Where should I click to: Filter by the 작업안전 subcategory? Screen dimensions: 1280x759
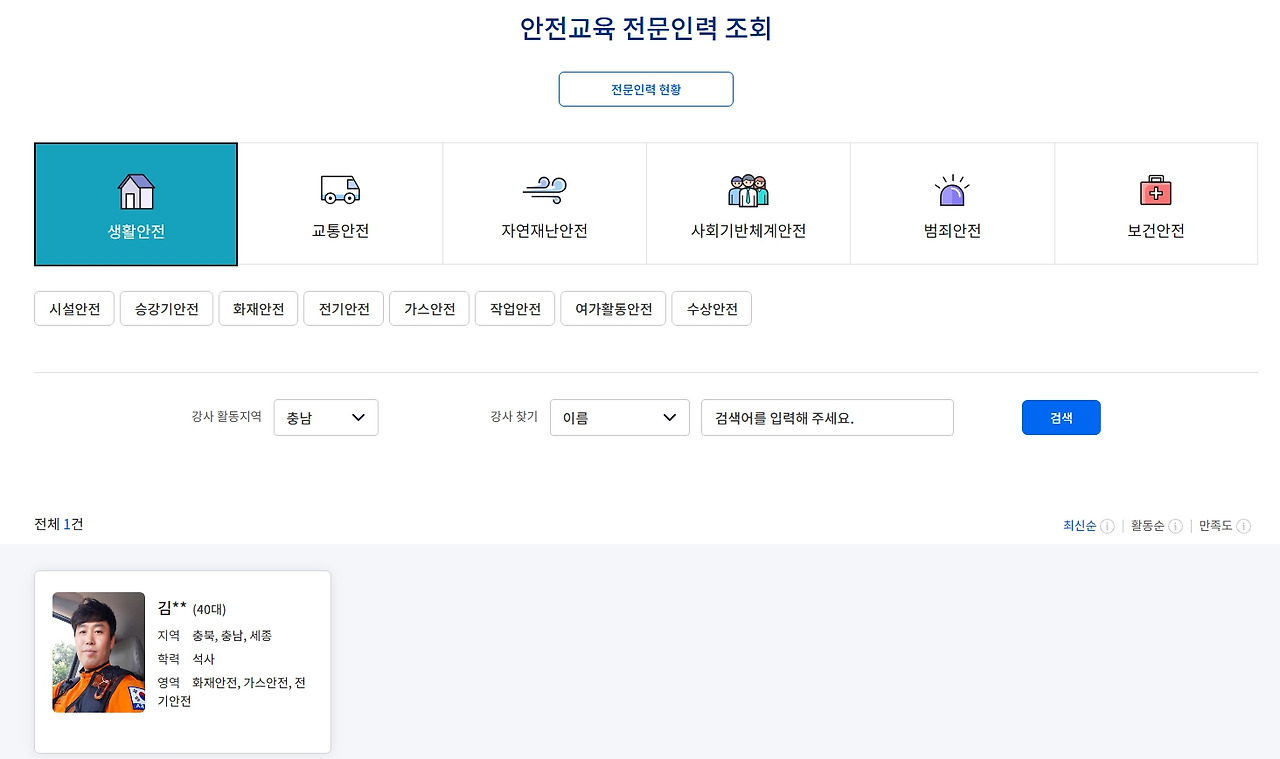(515, 309)
